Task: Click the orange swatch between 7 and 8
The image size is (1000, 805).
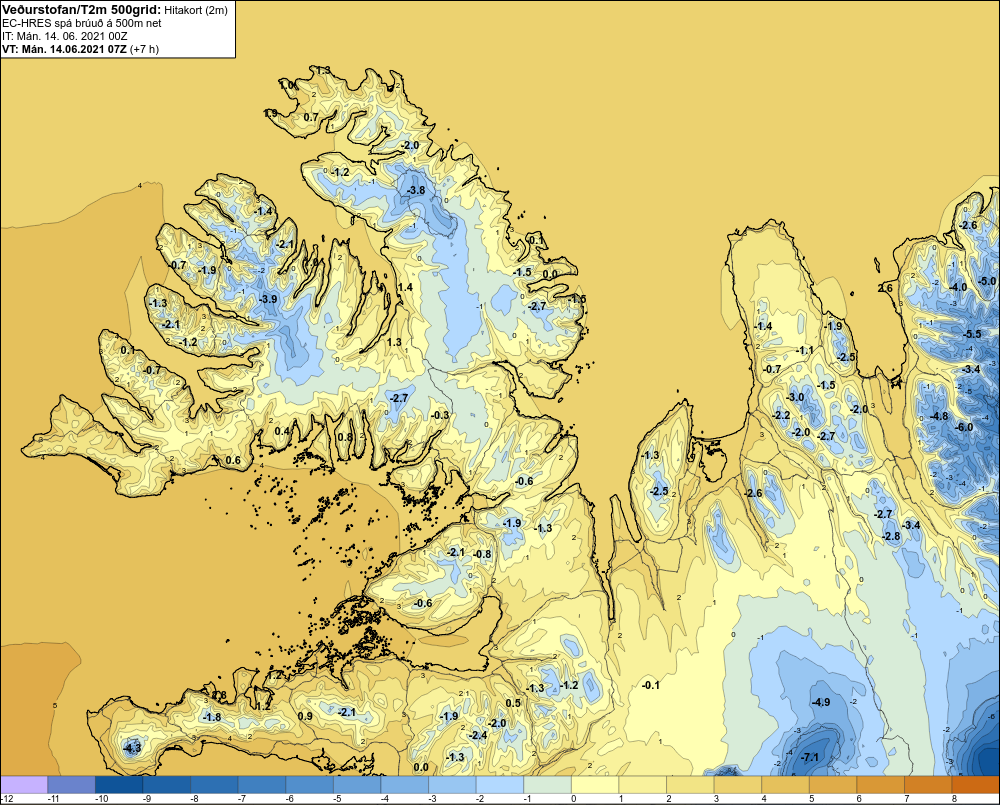Action: (x=929, y=784)
